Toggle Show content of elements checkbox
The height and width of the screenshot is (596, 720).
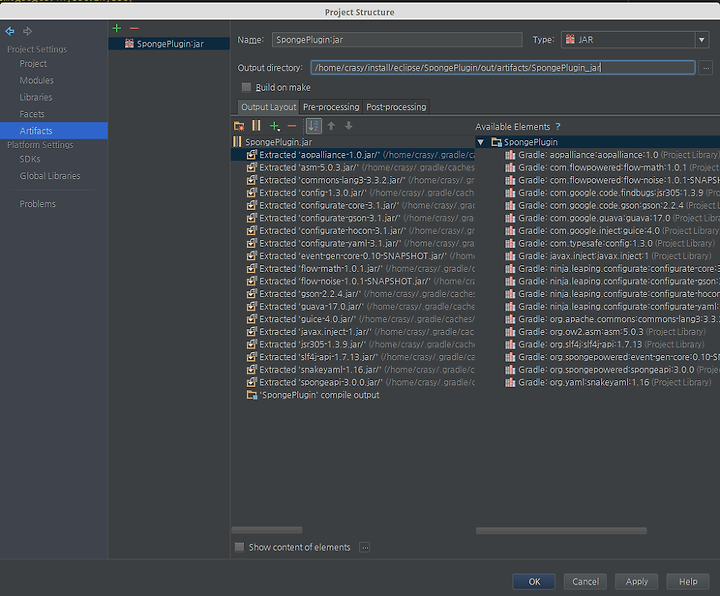[x=239, y=547]
